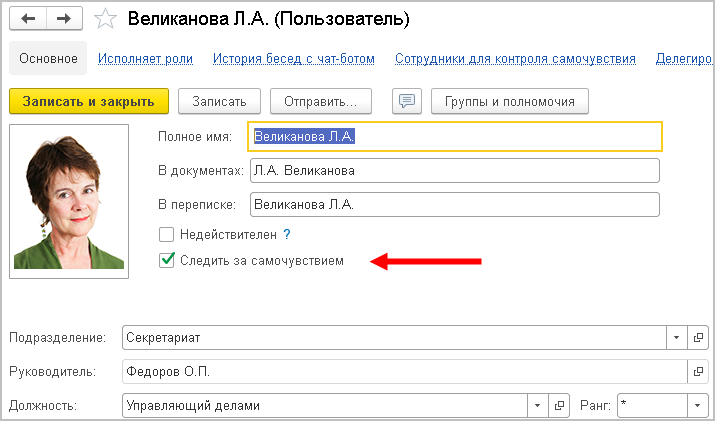Enable the Недействителен checkbox
This screenshot has width=715, height=421.
[167, 234]
